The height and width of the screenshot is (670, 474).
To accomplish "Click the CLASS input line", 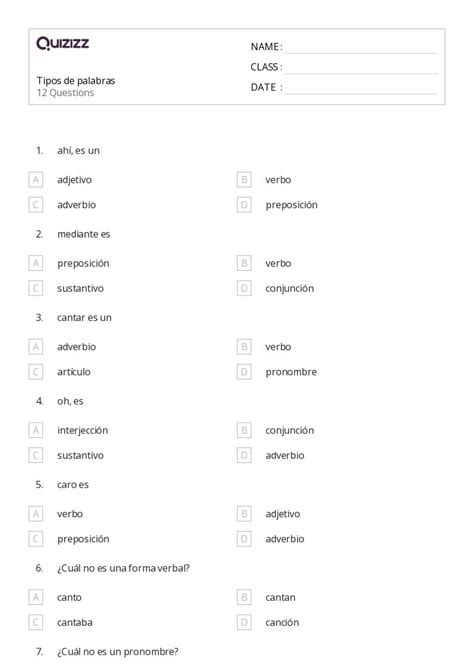I will (x=362, y=68).
